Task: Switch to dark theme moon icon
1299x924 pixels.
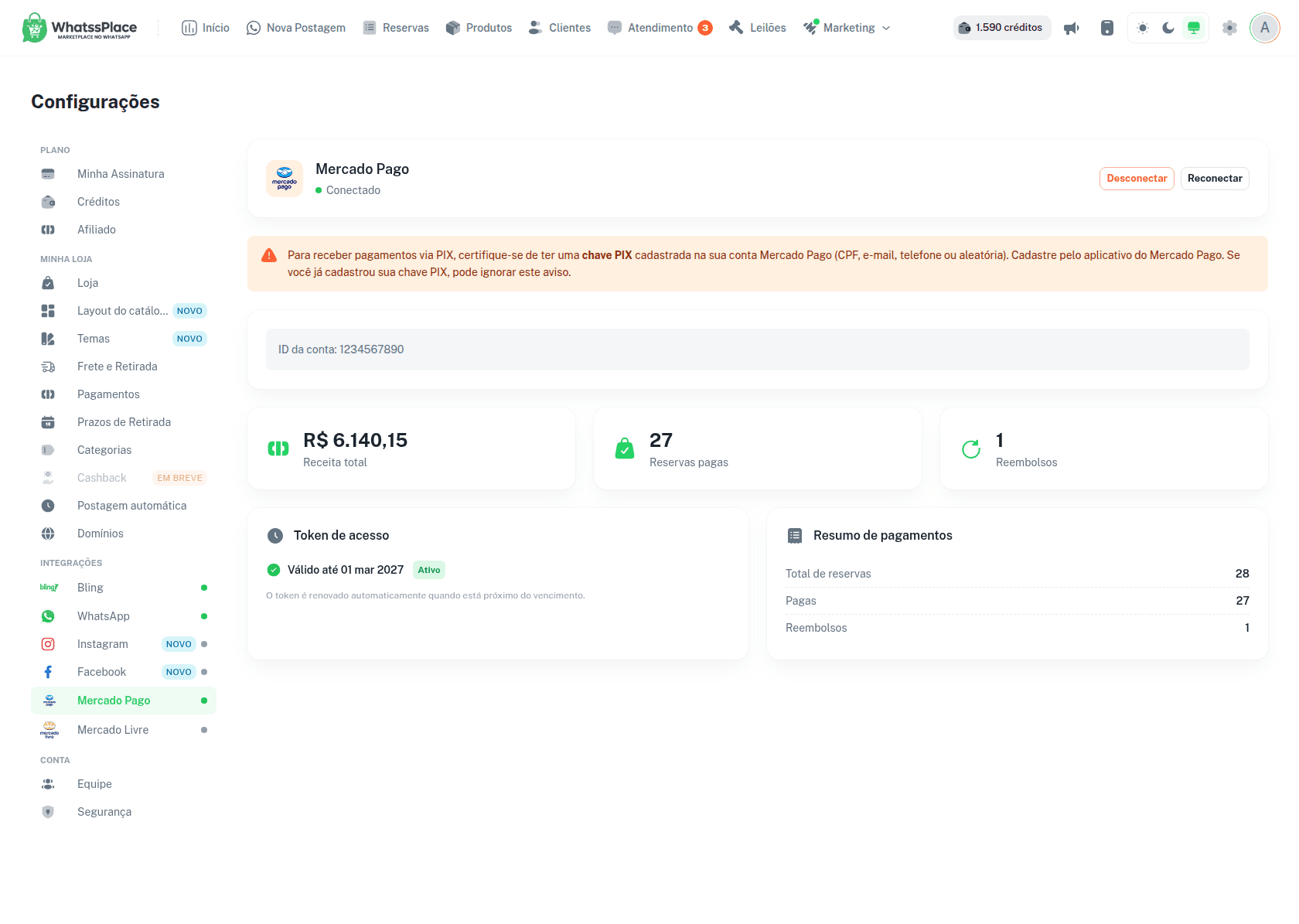Action: click(1168, 28)
